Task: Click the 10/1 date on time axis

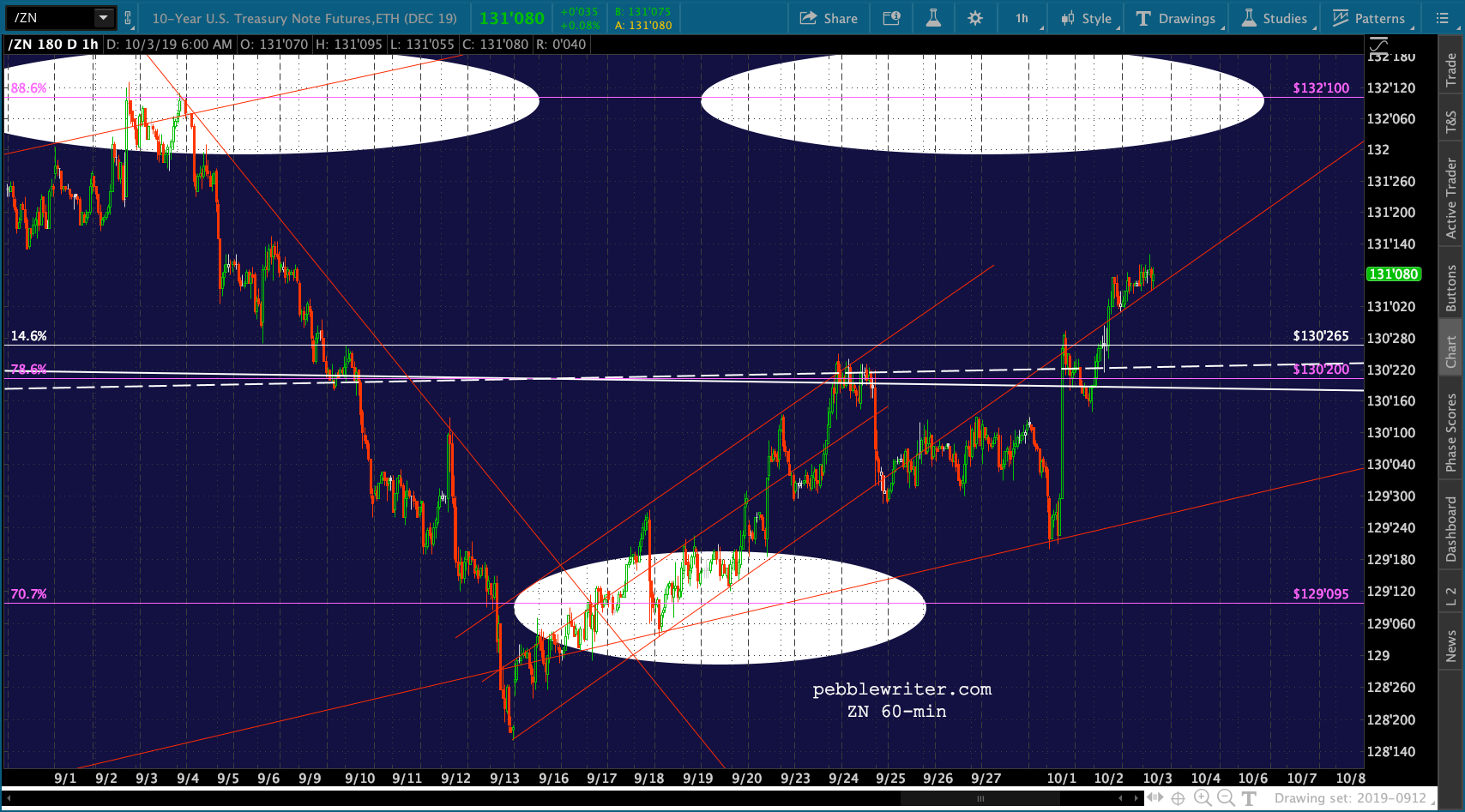Action: (1061, 779)
